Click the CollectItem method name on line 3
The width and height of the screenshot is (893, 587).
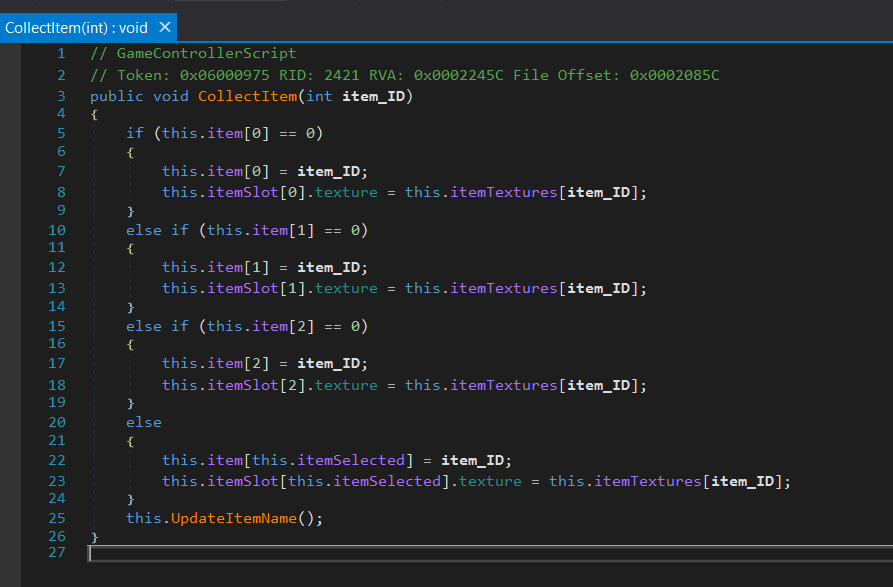click(x=248, y=96)
